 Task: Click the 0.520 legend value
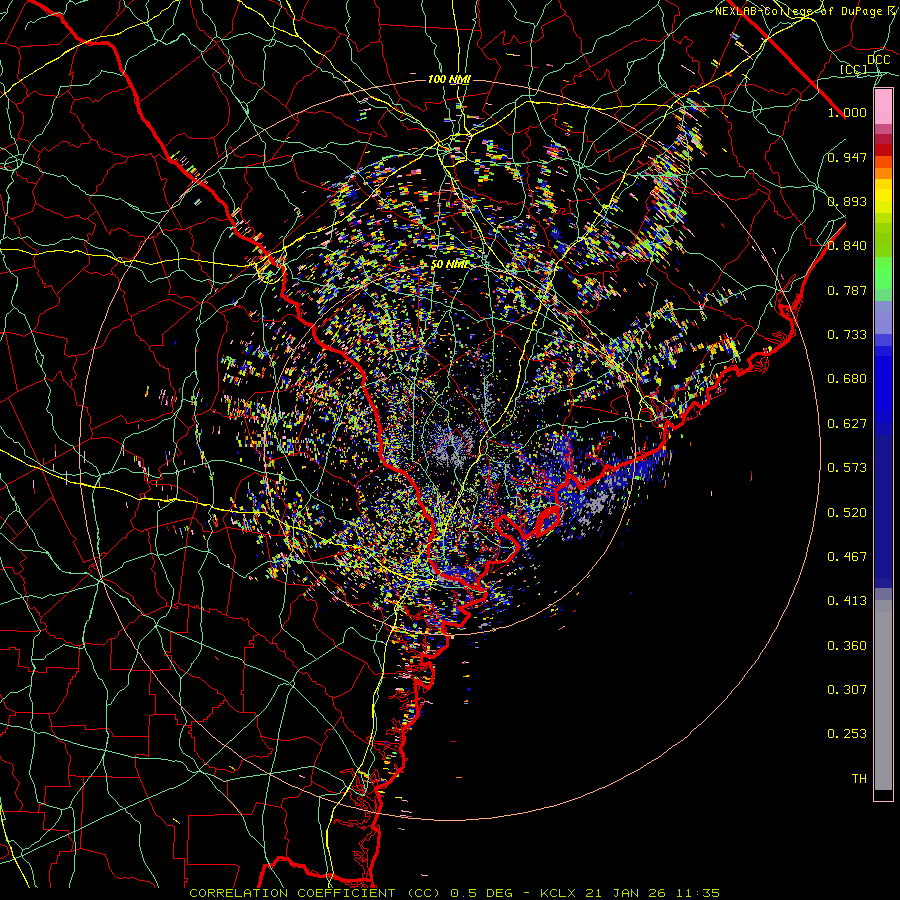coord(847,513)
